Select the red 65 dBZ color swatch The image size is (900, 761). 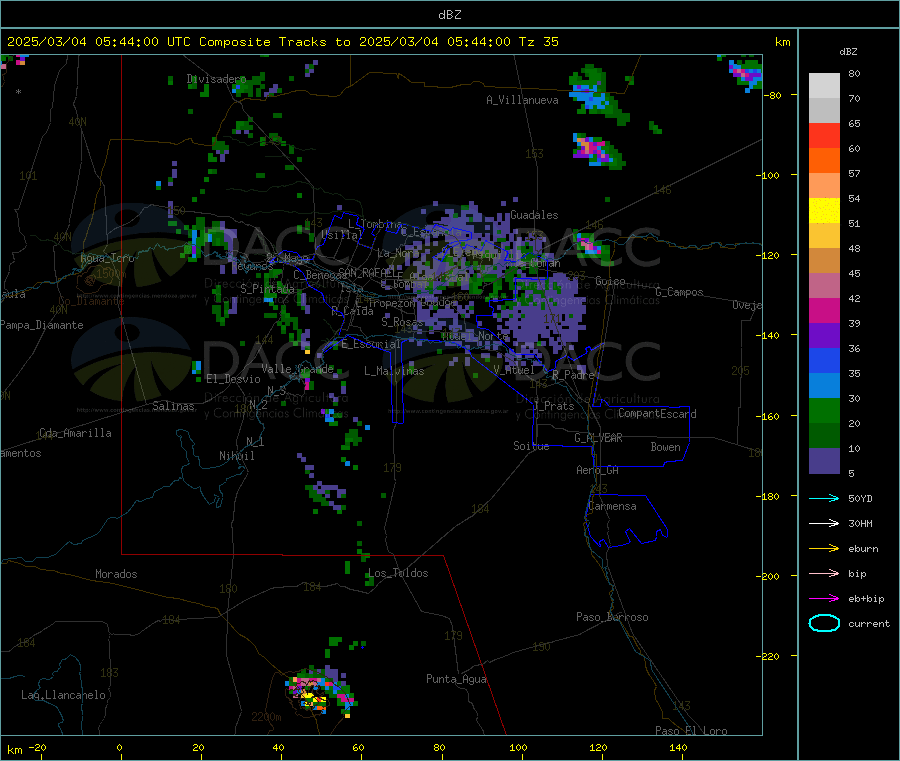(x=824, y=135)
